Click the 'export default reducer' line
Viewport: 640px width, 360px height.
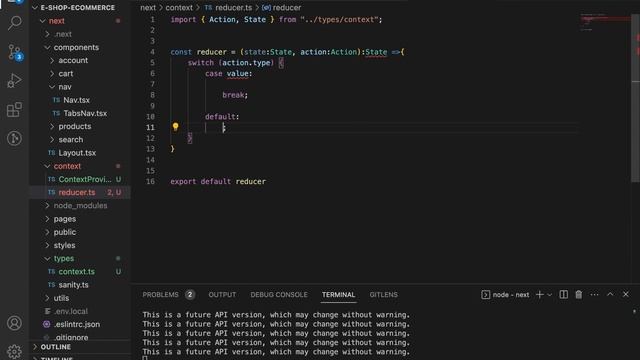(x=218, y=181)
